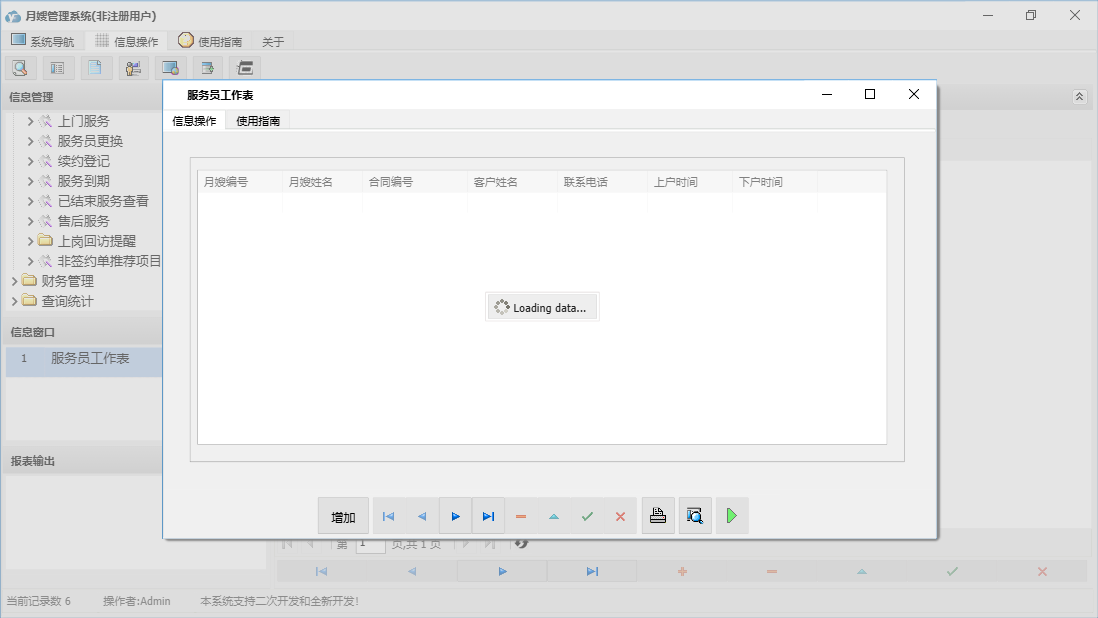The height and width of the screenshot is (618, 1098).
Task: Collapse the panel using top-right double chevron
Action: 1079,96
